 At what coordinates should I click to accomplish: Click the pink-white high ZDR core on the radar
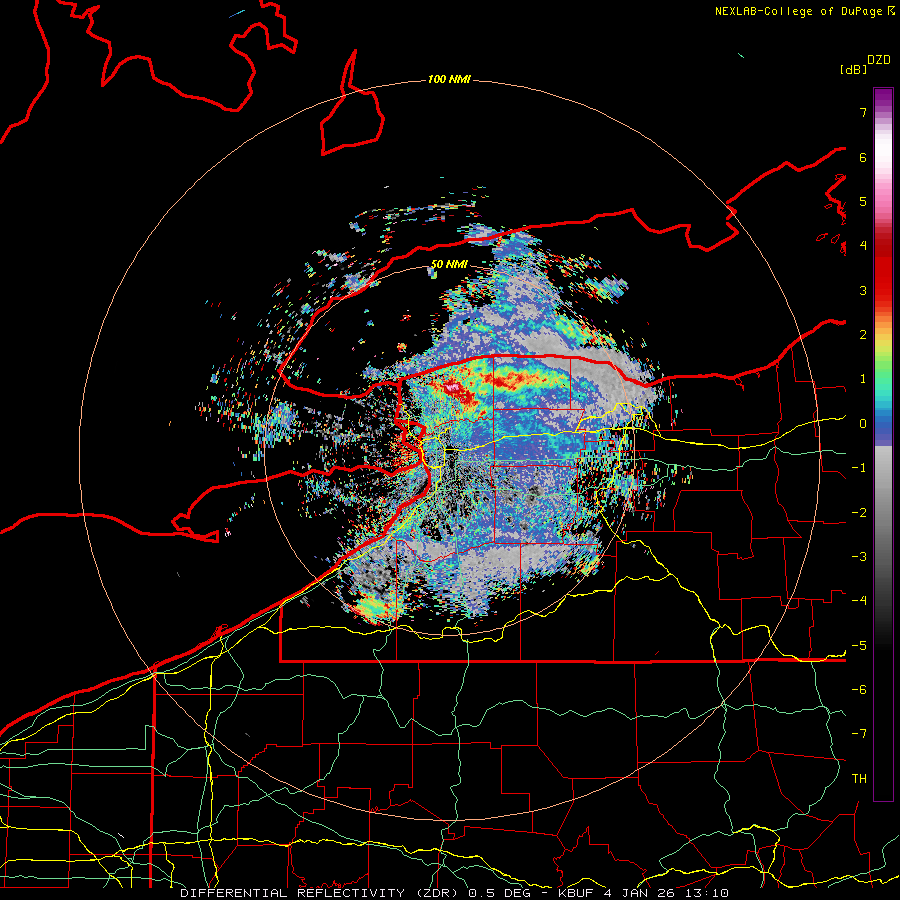point(453,389)
